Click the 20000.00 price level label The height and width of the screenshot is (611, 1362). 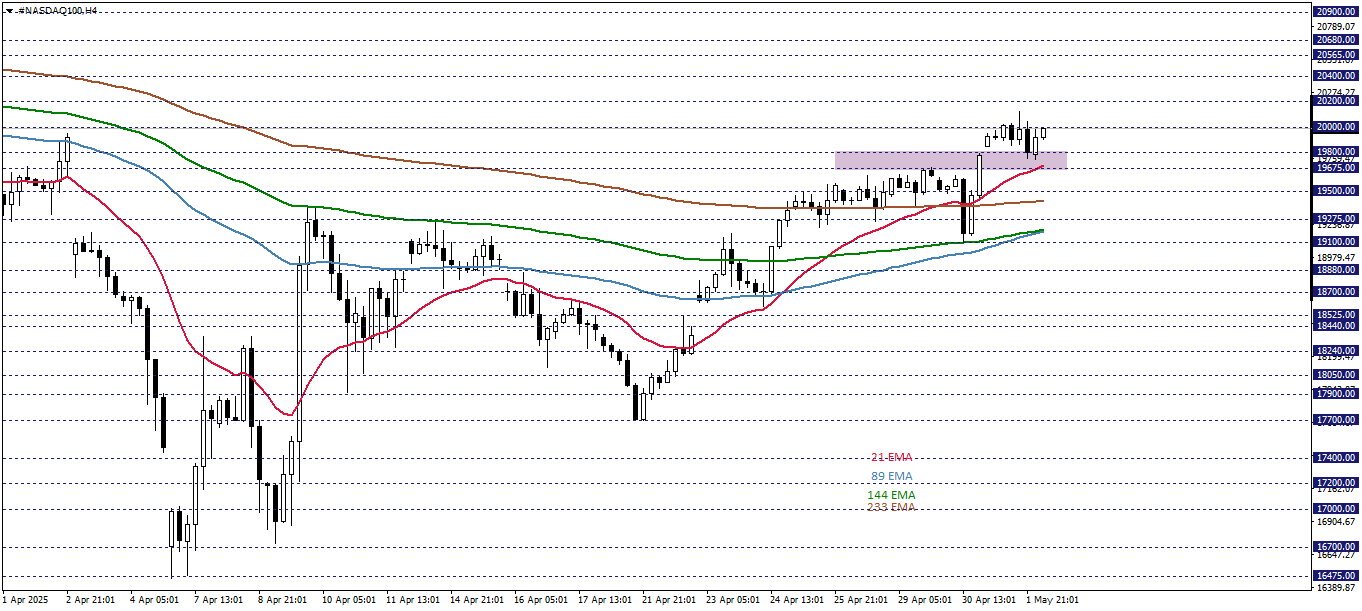click(1335, 127)
